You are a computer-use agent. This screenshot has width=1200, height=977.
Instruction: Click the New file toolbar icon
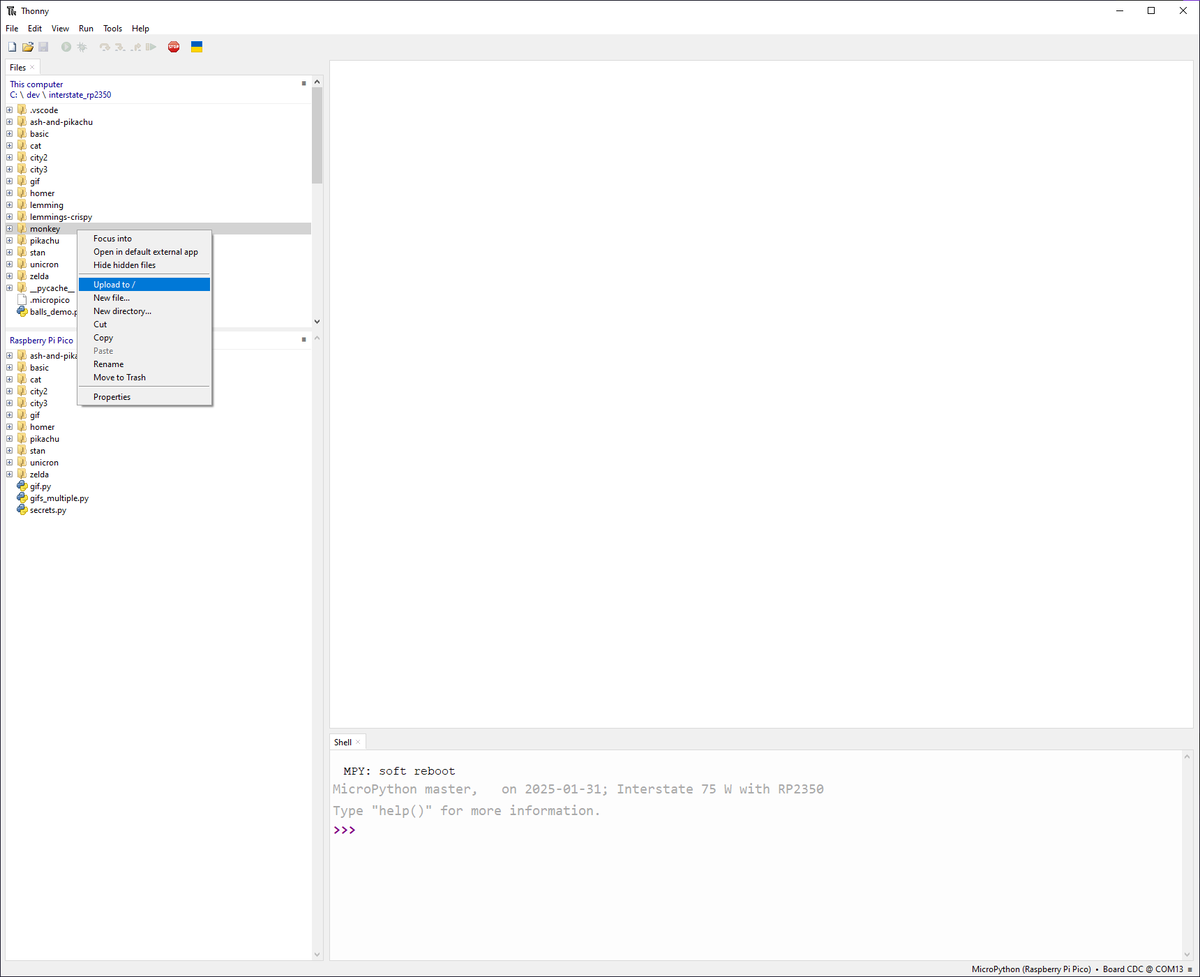[12, 47]
